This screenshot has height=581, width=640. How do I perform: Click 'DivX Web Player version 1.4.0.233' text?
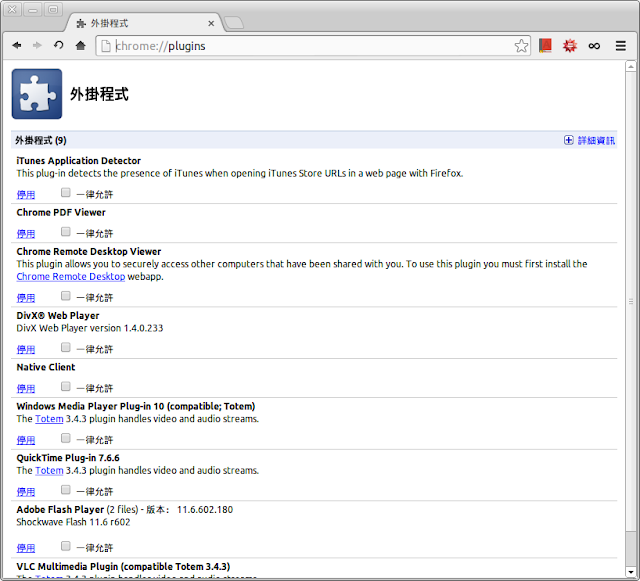click(89, 328)
